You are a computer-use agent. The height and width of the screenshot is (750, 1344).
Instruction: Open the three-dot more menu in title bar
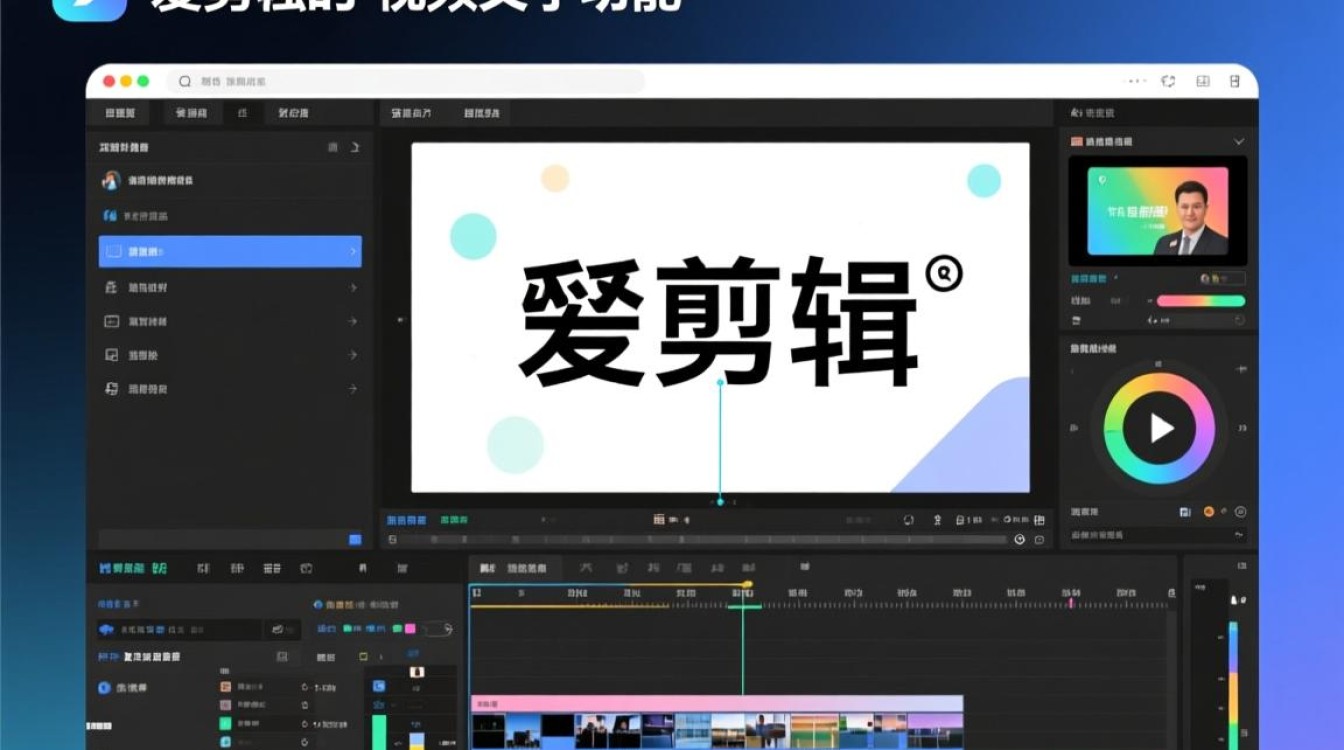(1137, 82)
